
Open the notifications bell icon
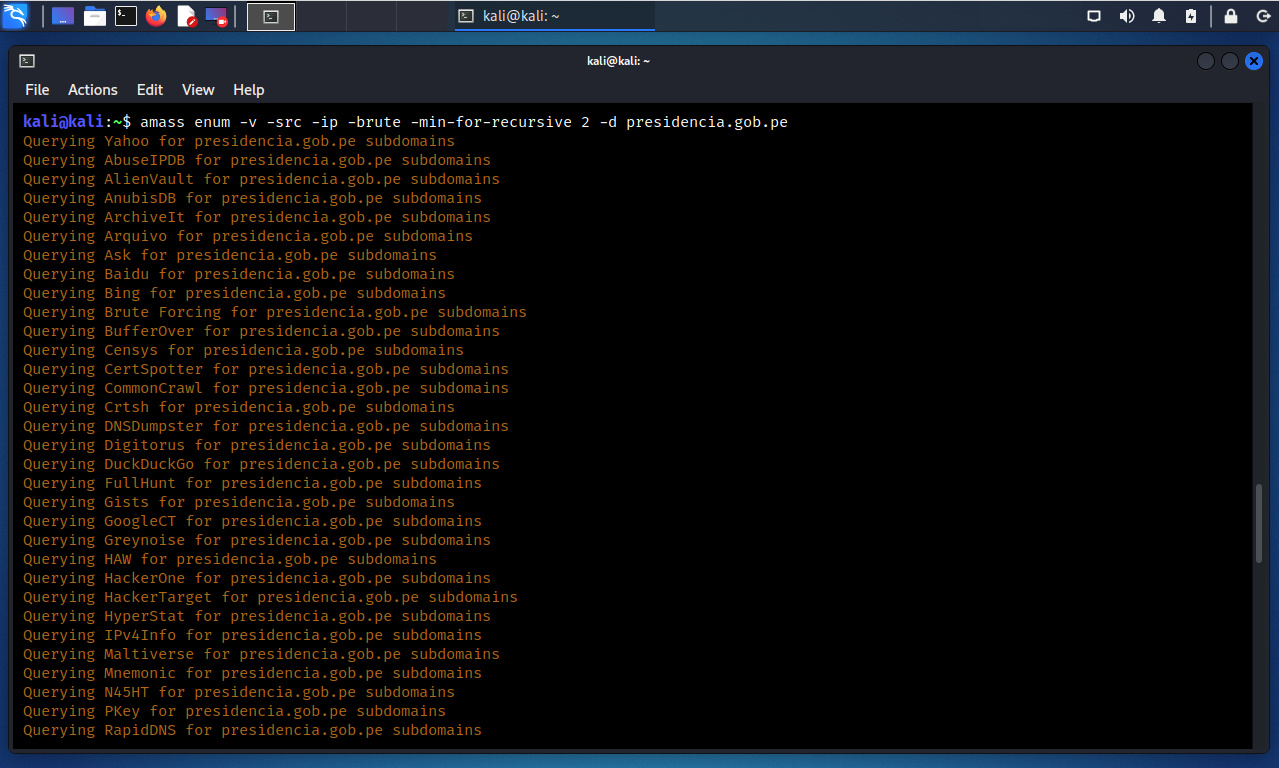(x=1159, y=16)
